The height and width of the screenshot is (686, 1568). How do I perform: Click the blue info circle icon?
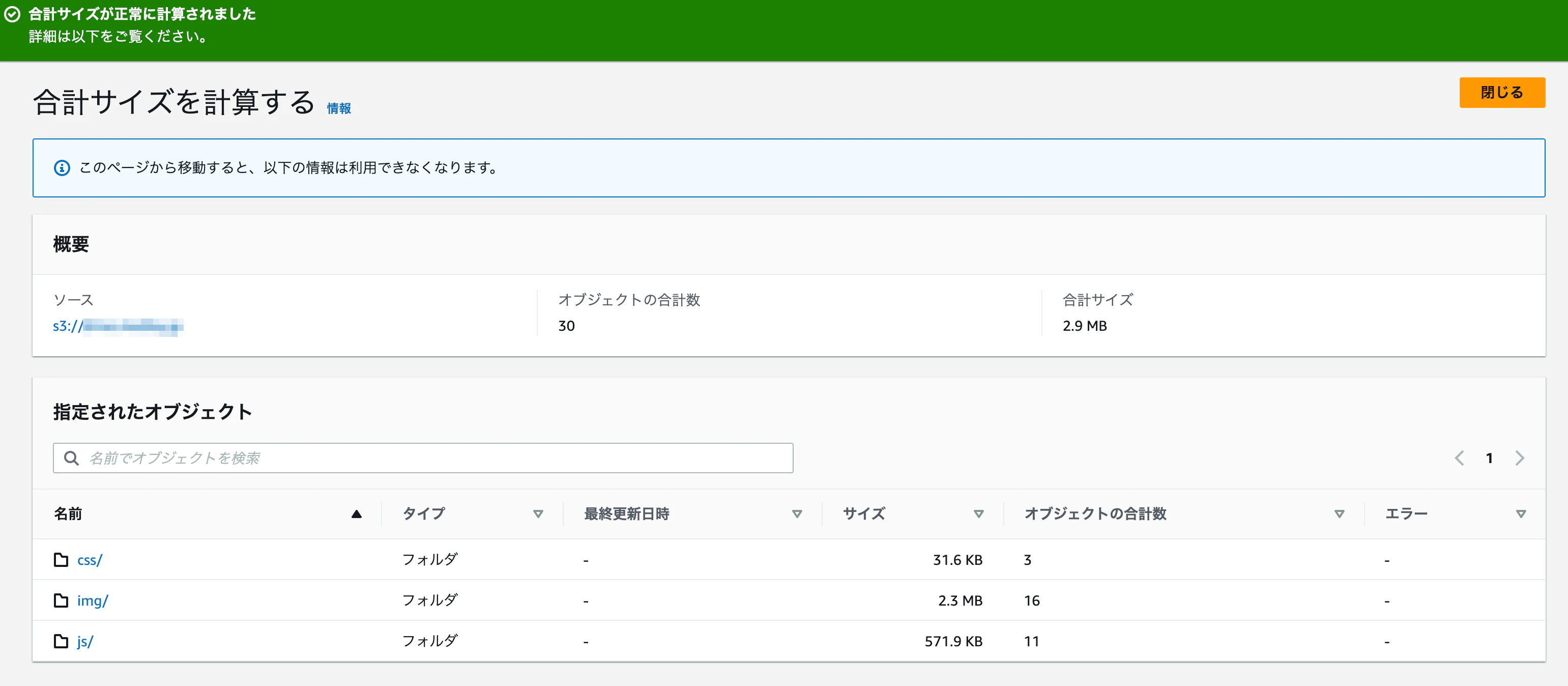coord(62,167)
